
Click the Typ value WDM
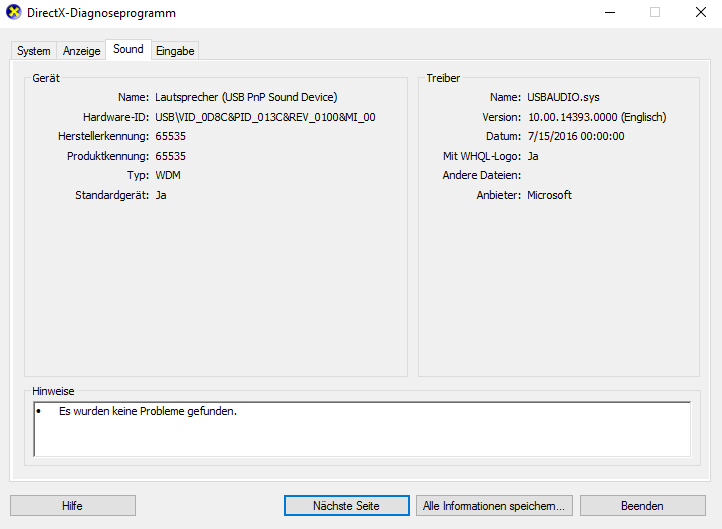[x=168, y=175]
